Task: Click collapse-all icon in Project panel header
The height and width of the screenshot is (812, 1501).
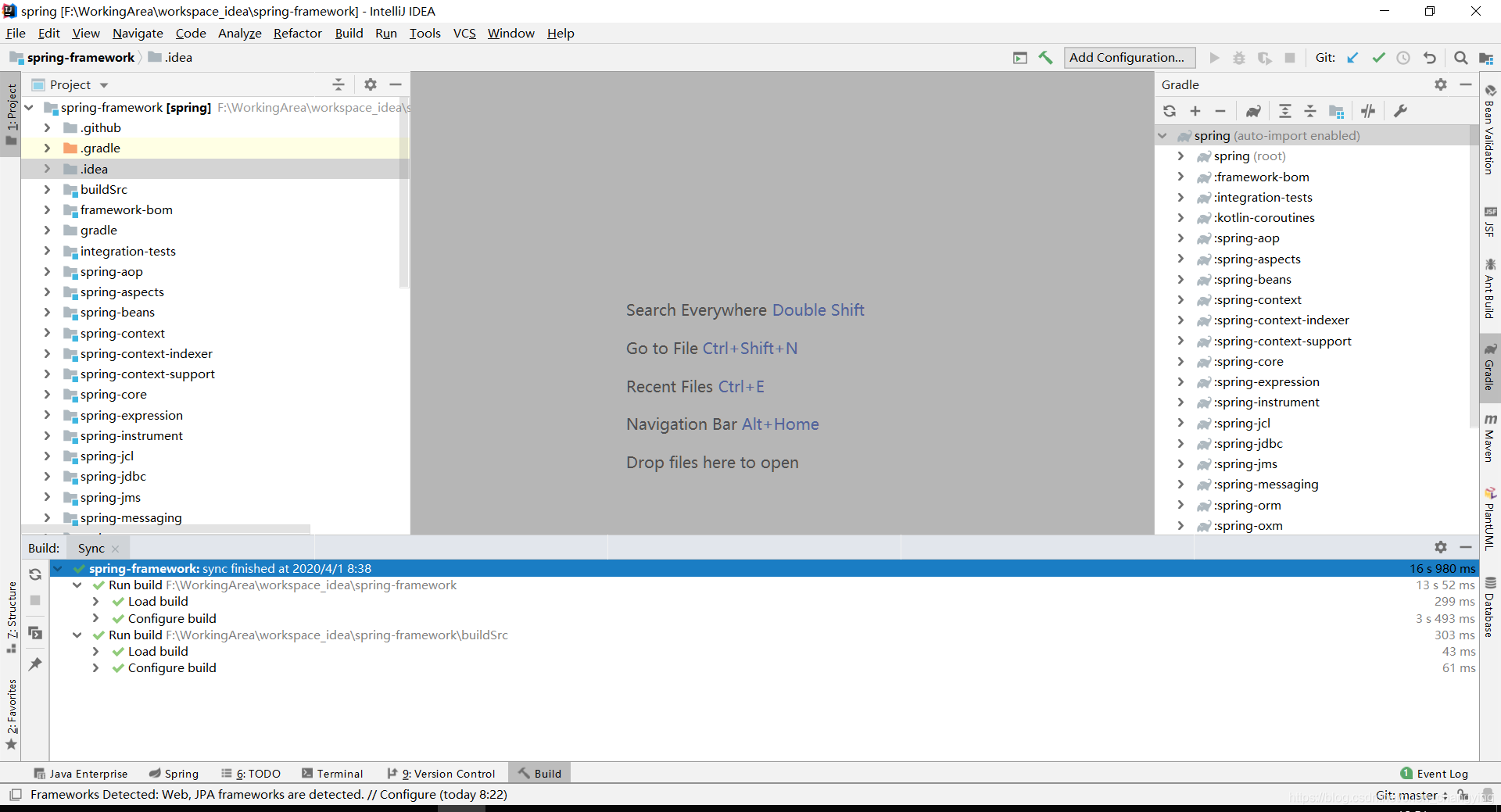Action: click(x=339, y=84)
